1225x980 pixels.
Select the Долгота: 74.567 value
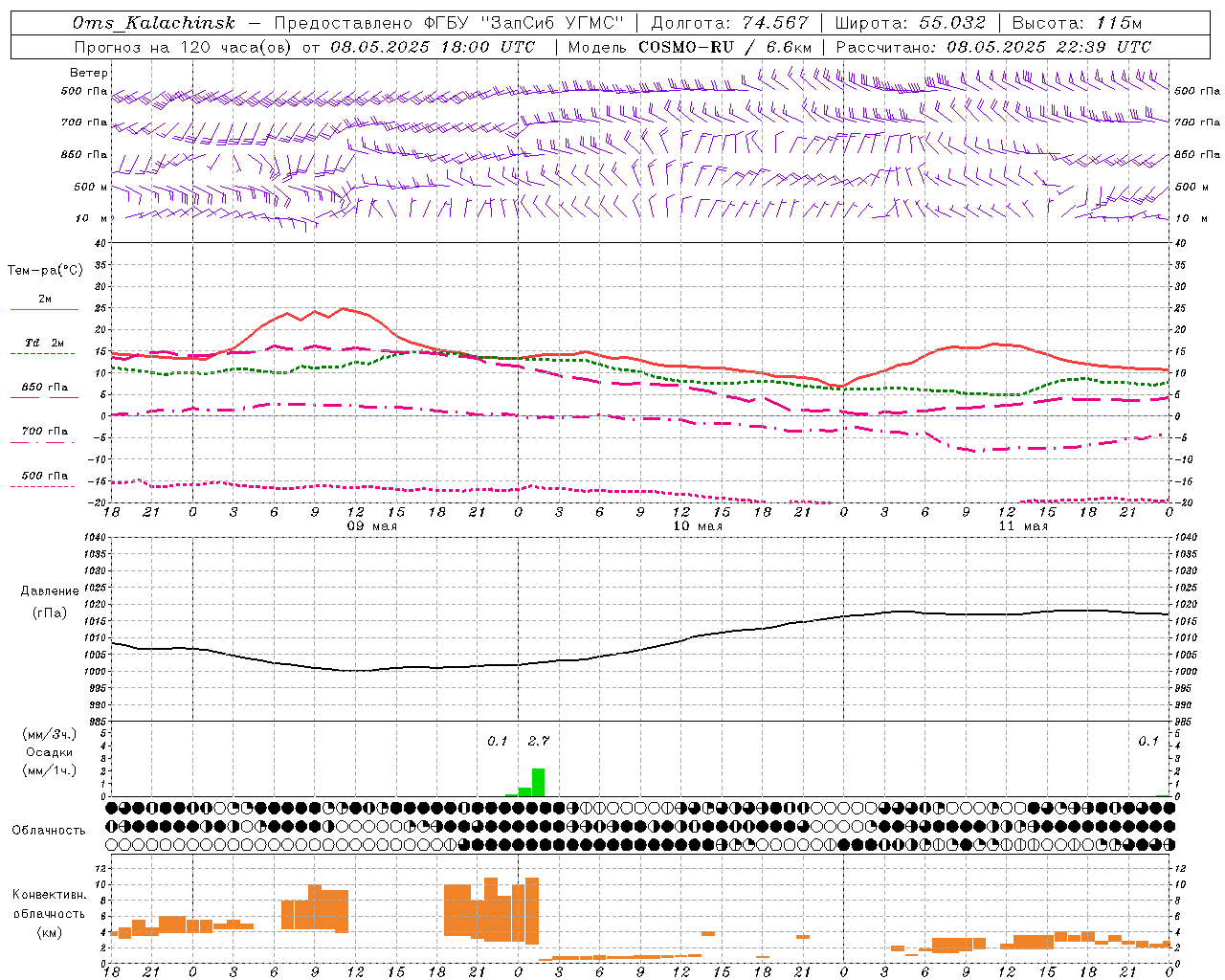point(729,23)
